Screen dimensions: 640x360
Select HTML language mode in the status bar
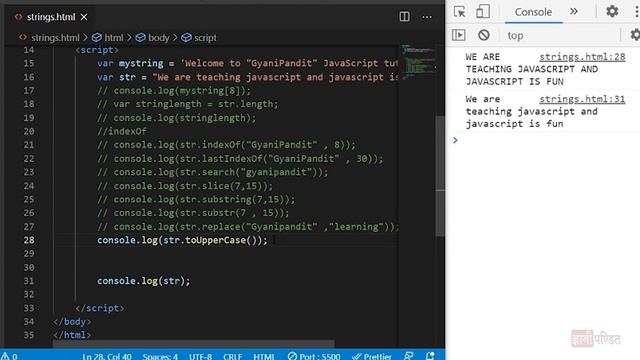(264, 356)
